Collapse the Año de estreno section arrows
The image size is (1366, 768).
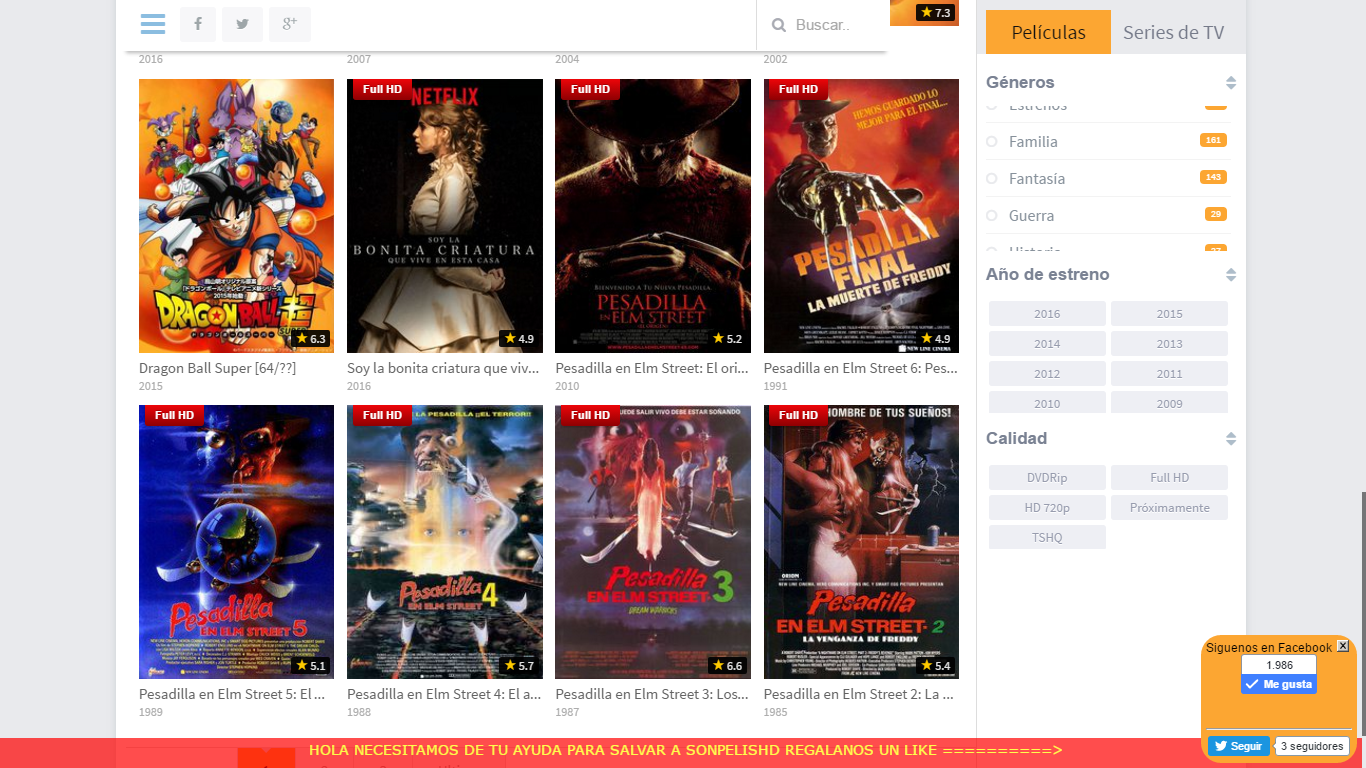click(1231, 275)
